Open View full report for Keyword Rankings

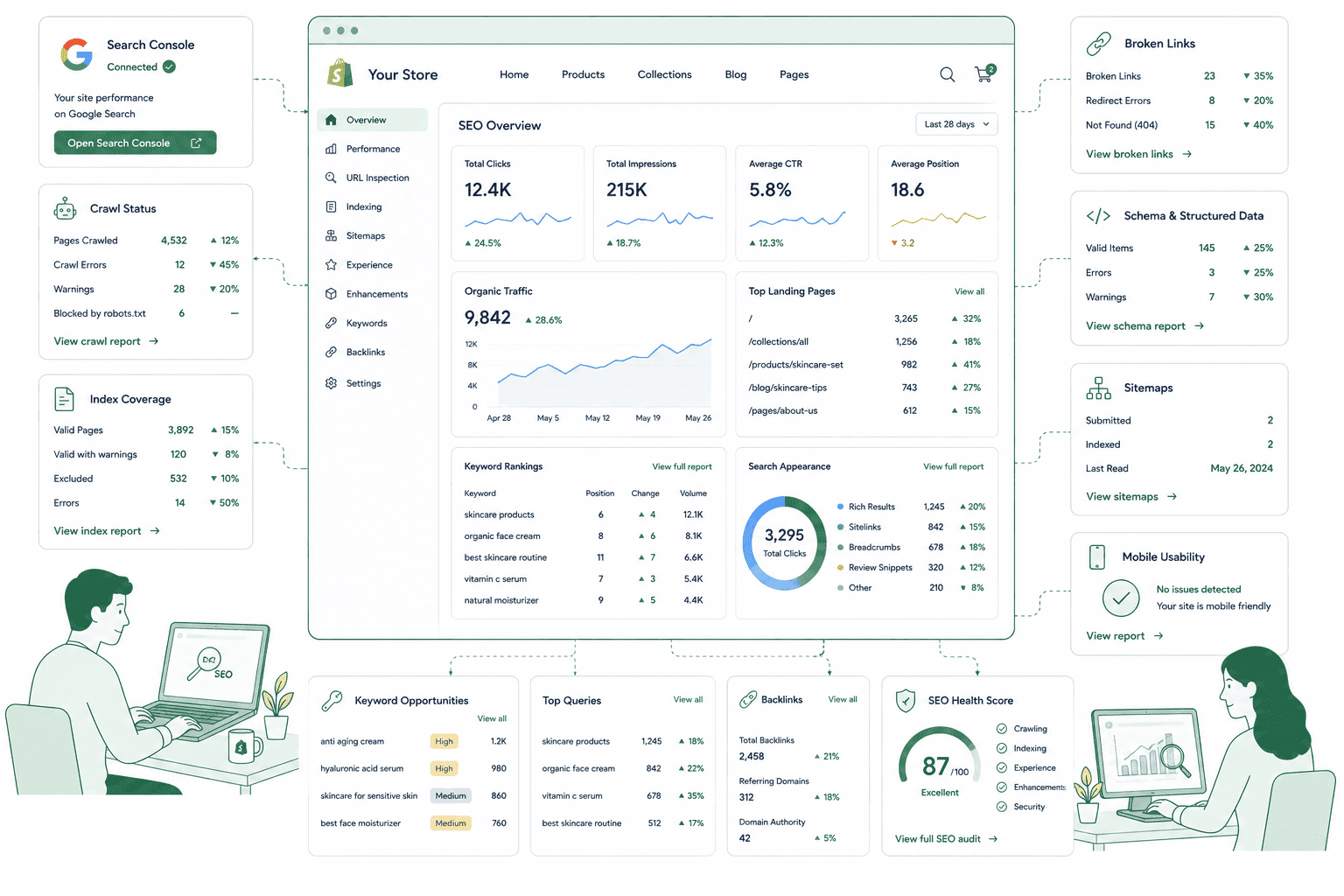(682, 466)
